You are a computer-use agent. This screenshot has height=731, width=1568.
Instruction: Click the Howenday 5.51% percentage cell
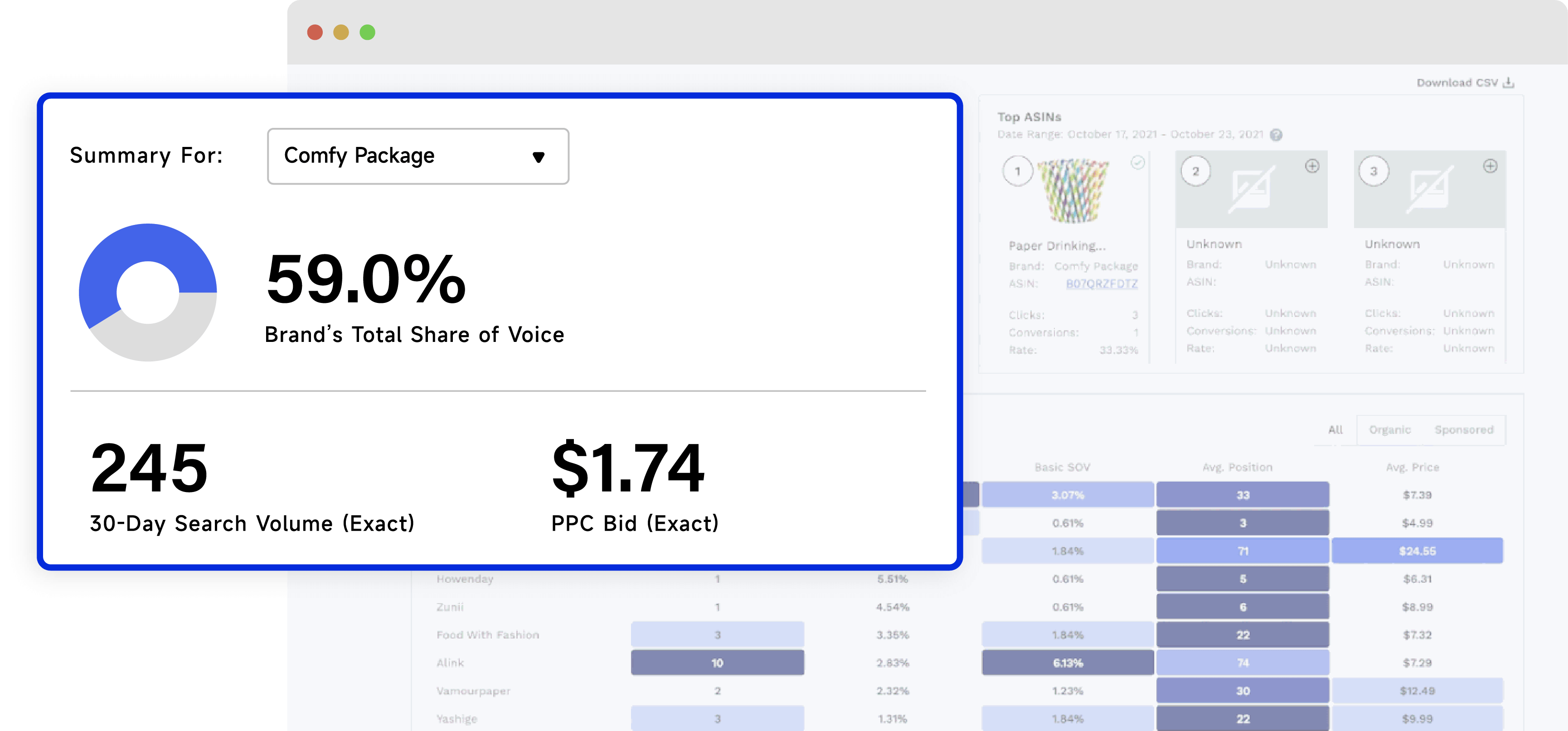point(893,579)
